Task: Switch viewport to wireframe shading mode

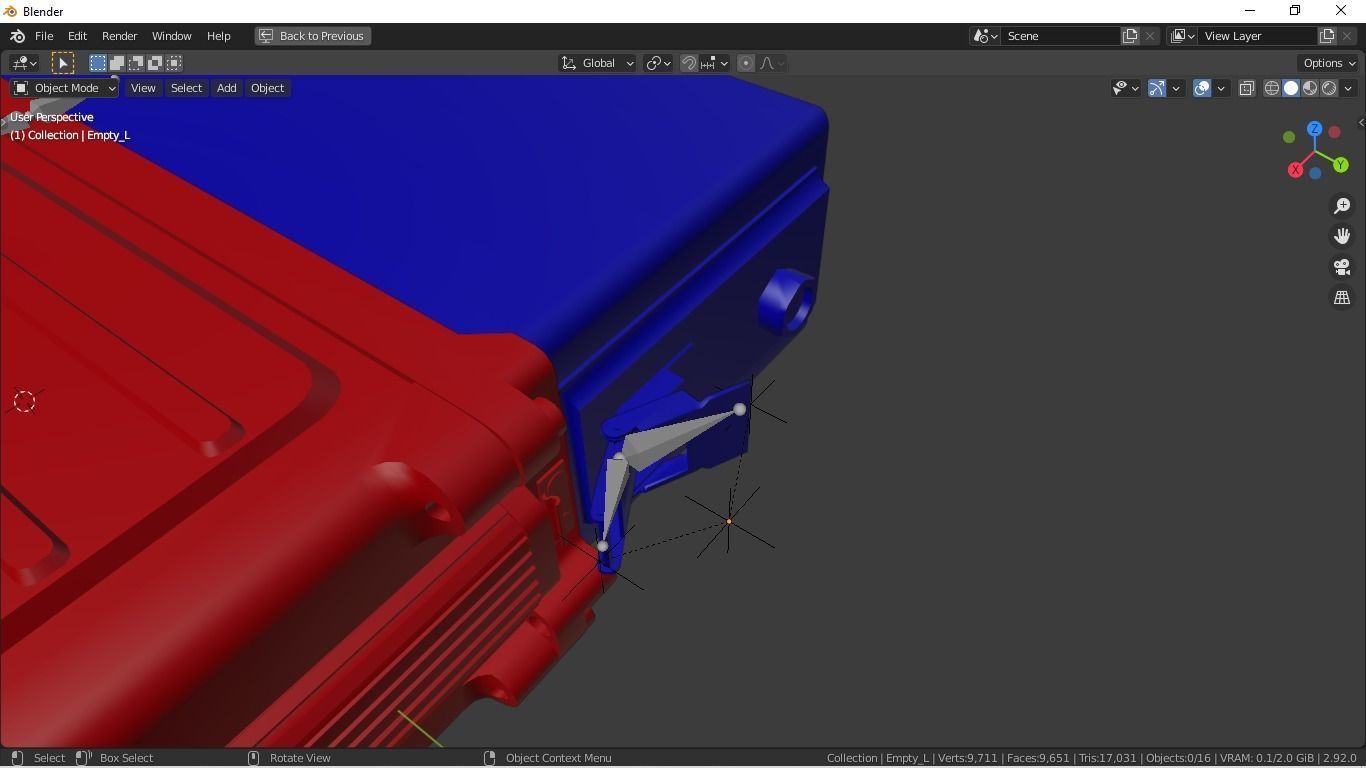Action: 1271,88
